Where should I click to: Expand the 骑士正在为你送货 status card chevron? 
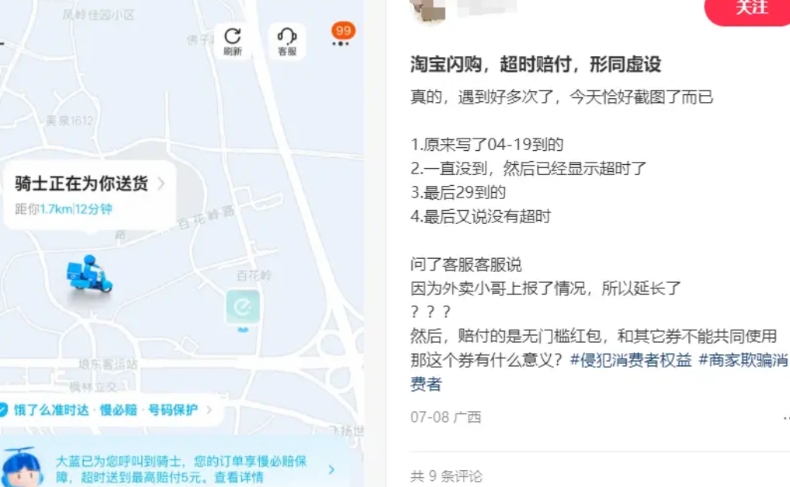(x=161, y=183)
